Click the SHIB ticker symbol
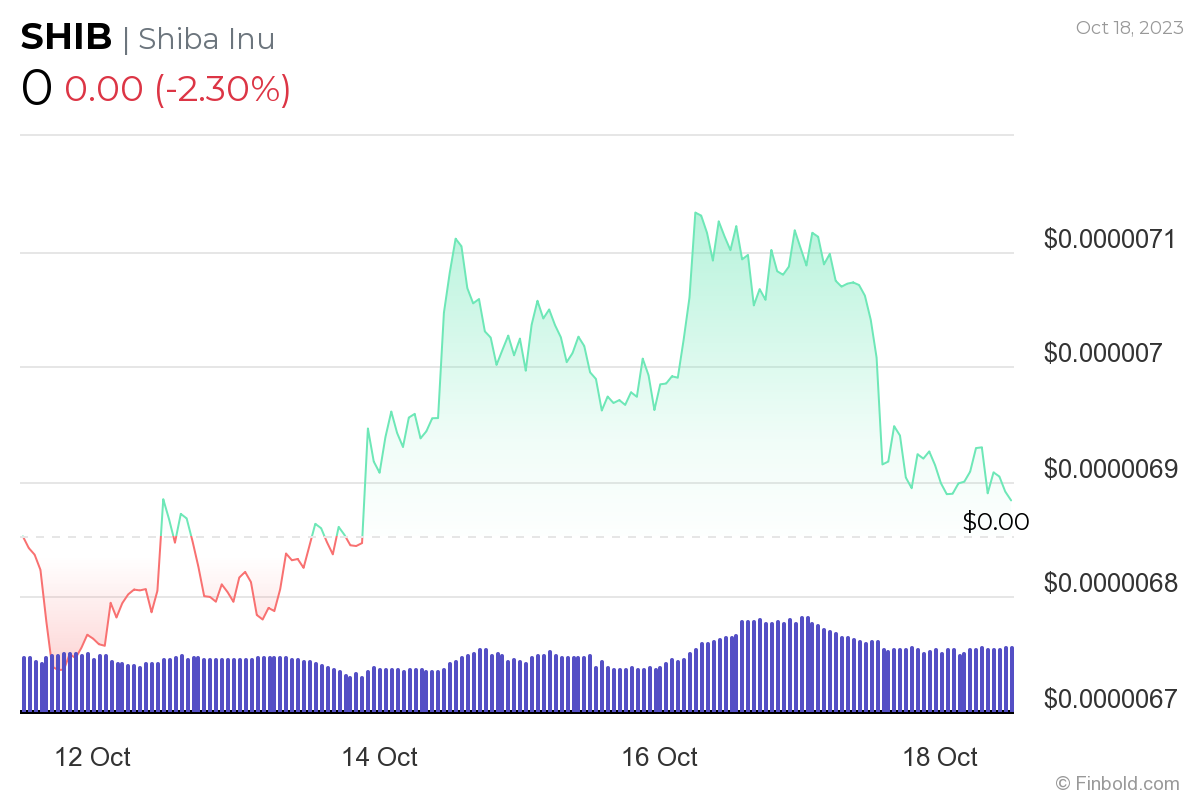Screen dimensions: 1200x800 point(66,38)
